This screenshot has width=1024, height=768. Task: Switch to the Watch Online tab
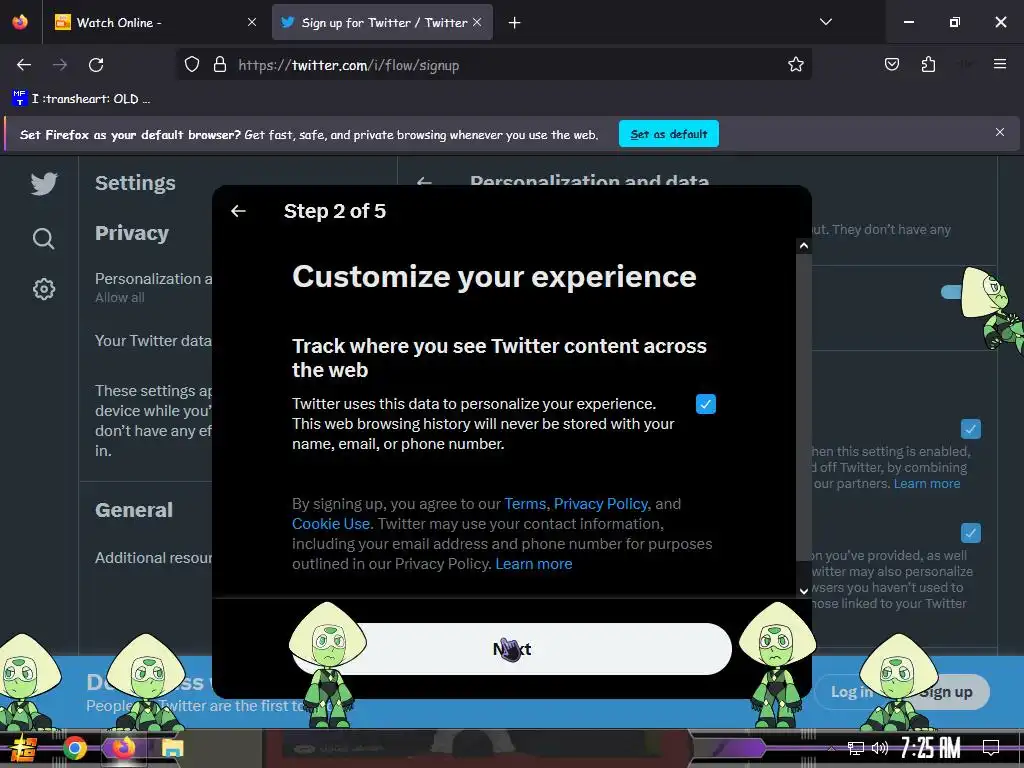point(157,23)
